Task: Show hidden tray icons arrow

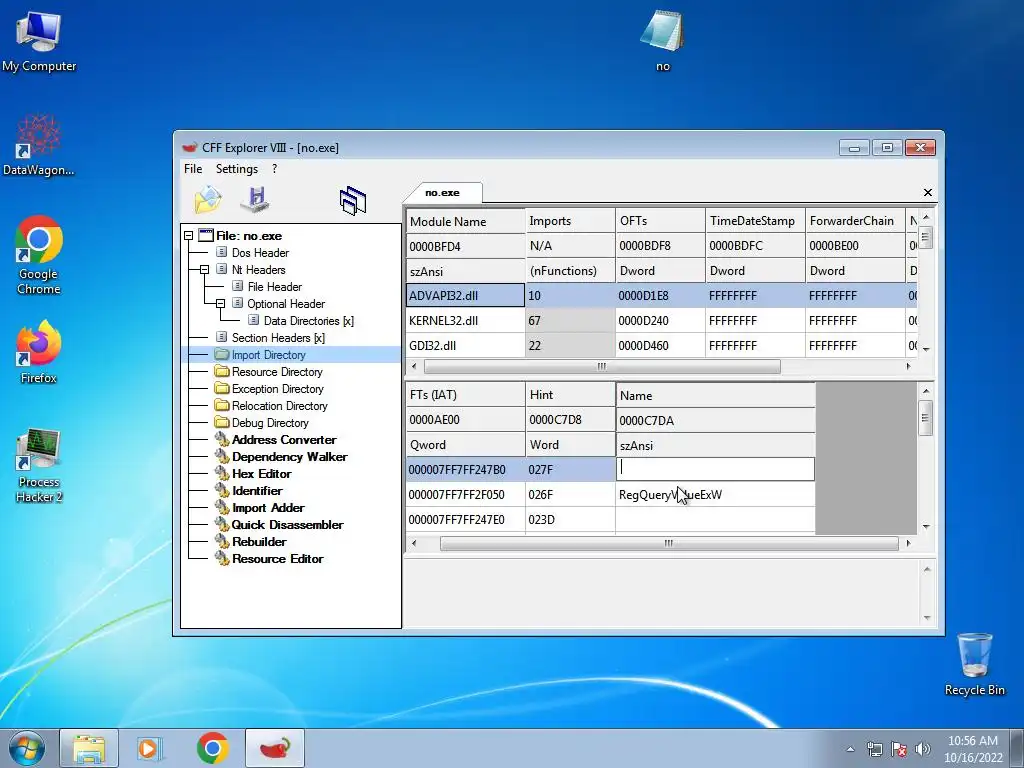Action: pyautogui.click(x=850, y=749)
